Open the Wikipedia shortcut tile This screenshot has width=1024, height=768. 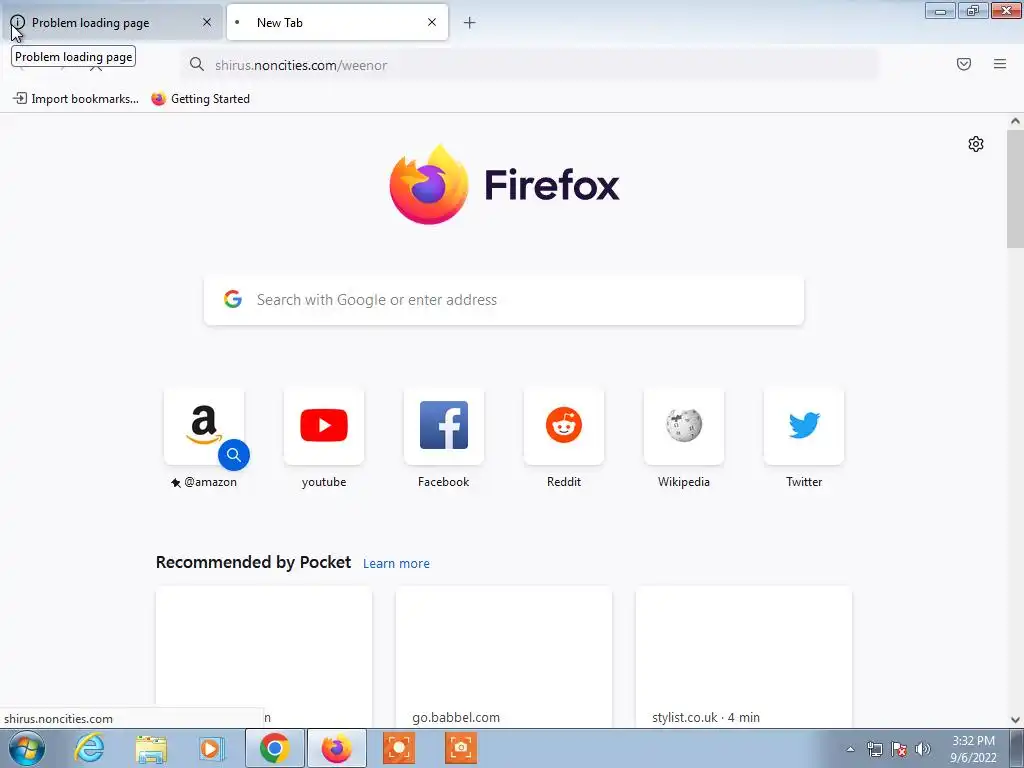(684, 426)
